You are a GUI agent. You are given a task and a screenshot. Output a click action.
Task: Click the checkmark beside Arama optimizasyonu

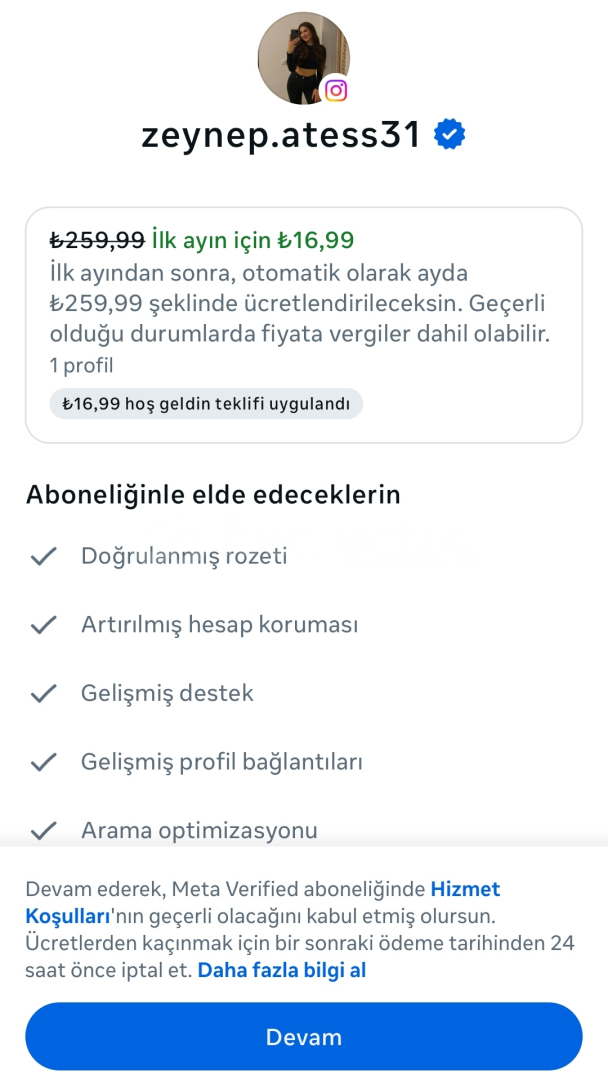[43, 831]
